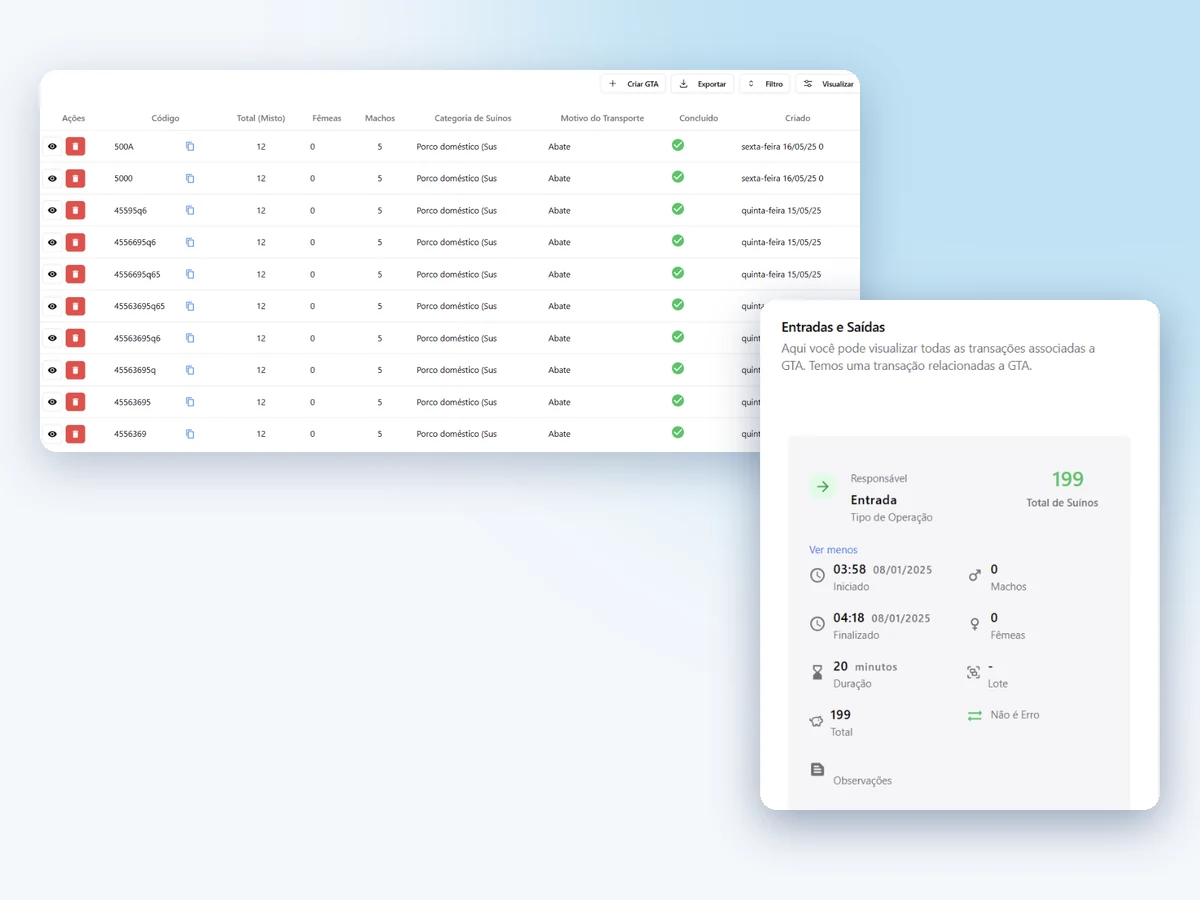This screenshot has width=1200, height=900.
Task: Sort by the Criado column header
Action: point(797,118)
